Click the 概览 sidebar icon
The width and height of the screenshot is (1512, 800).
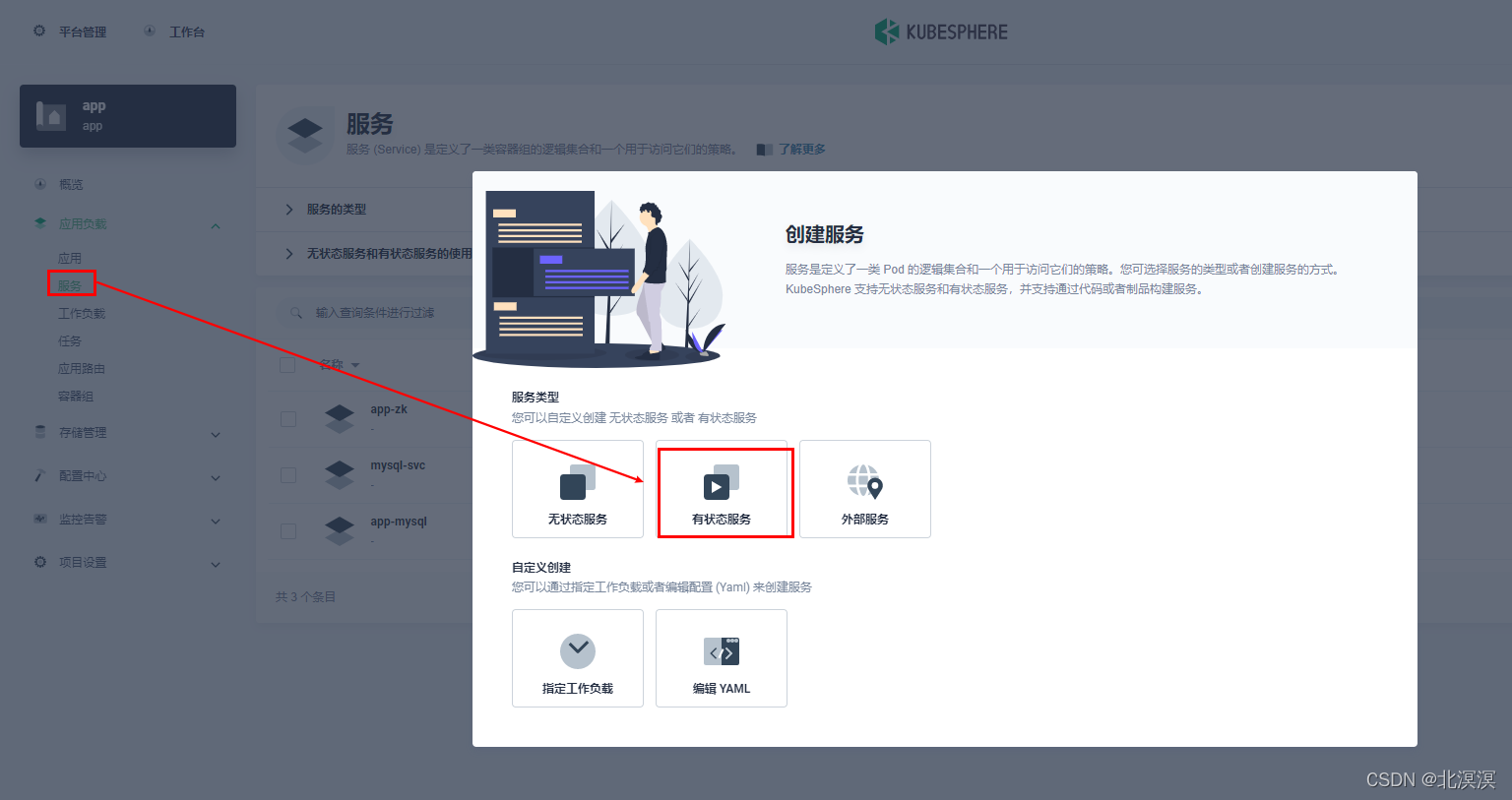click(40, 184)
